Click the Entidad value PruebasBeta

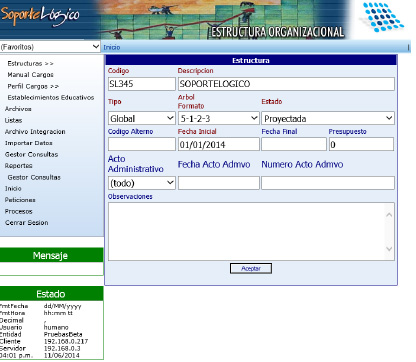click(63, 334)
